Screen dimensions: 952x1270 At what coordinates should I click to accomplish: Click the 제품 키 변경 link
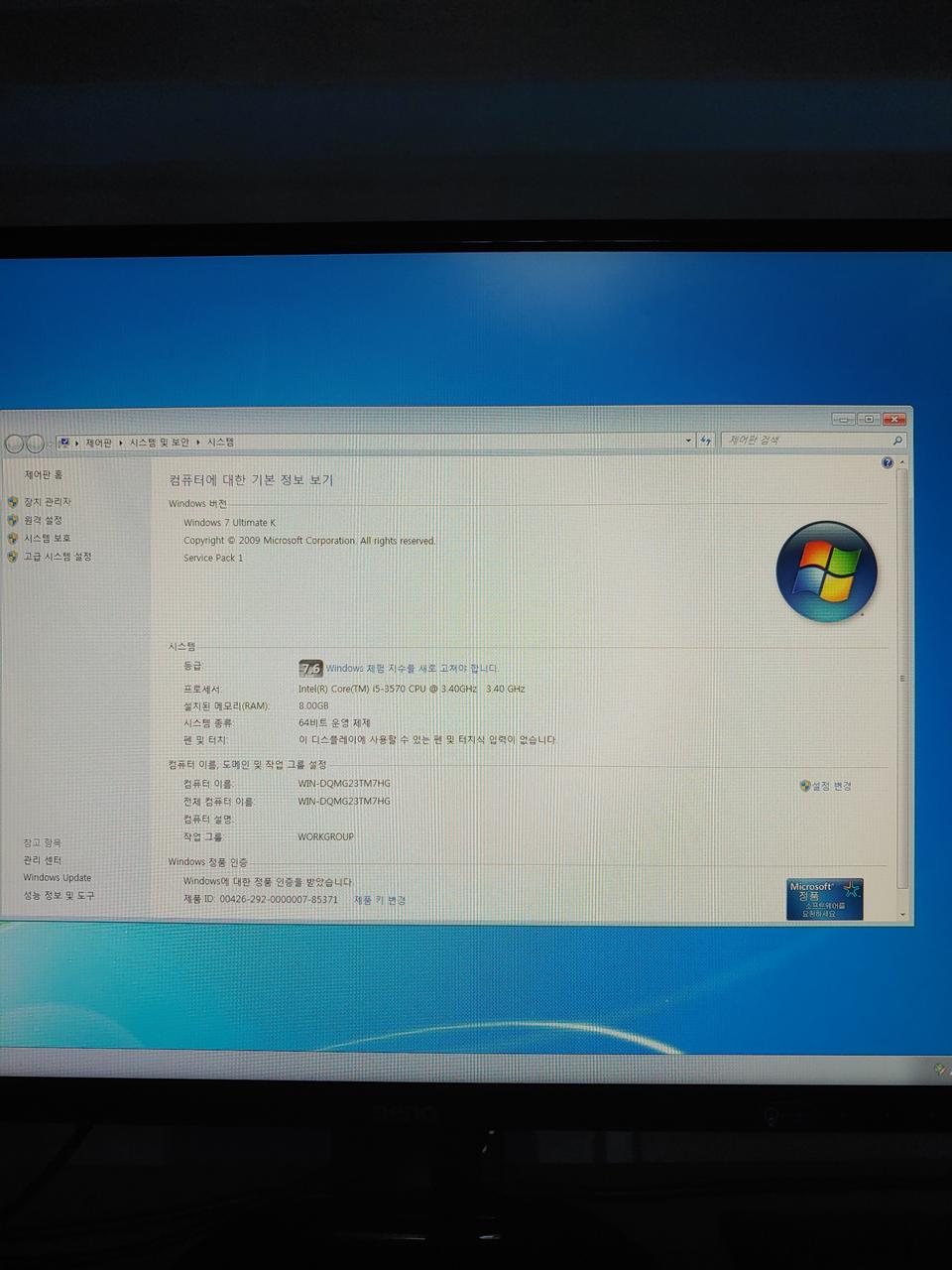[378, 900]
